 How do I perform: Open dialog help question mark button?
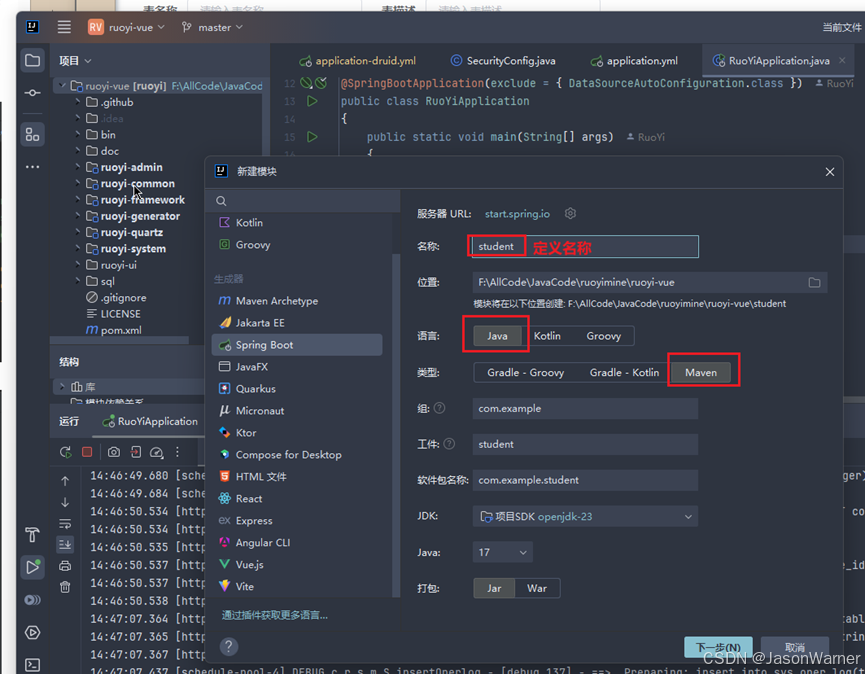click(x=229, y=646)
